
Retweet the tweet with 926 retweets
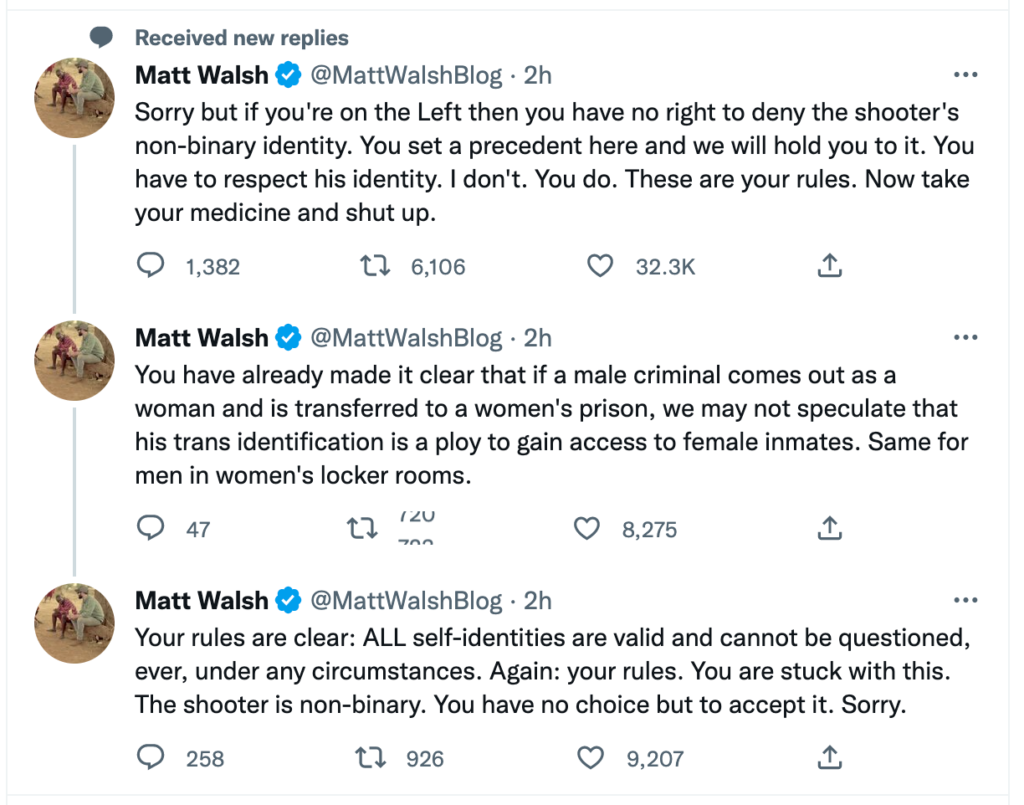(x=371, y=757)
